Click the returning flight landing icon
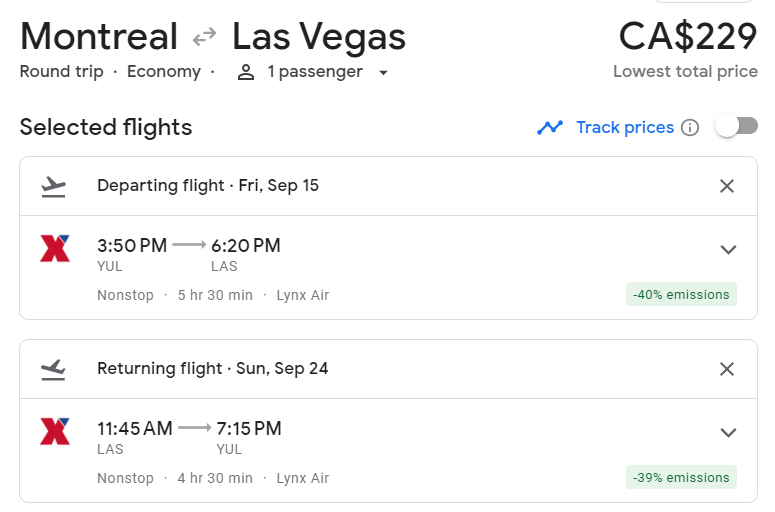This screenshot has width=775, height=512. [x=53, y=370]
